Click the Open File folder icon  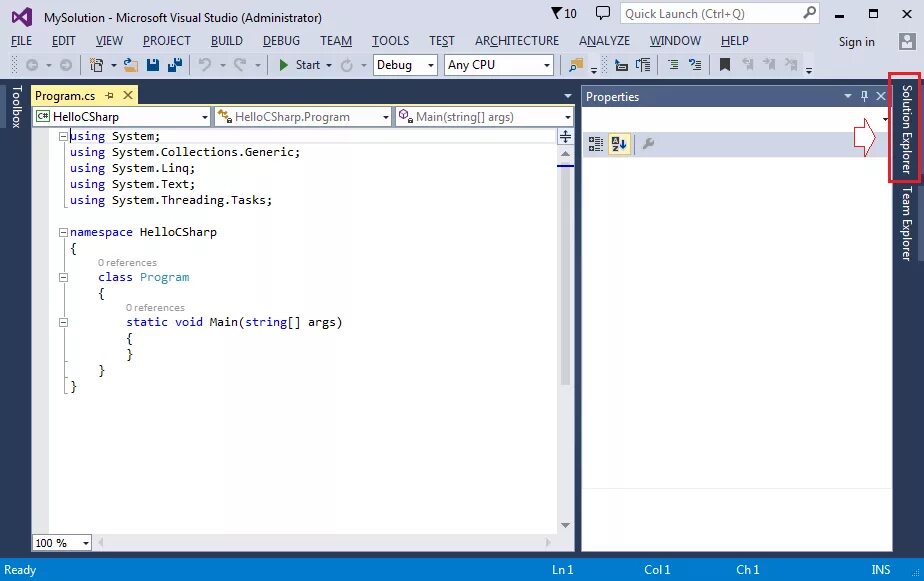[x=131, y=65]
